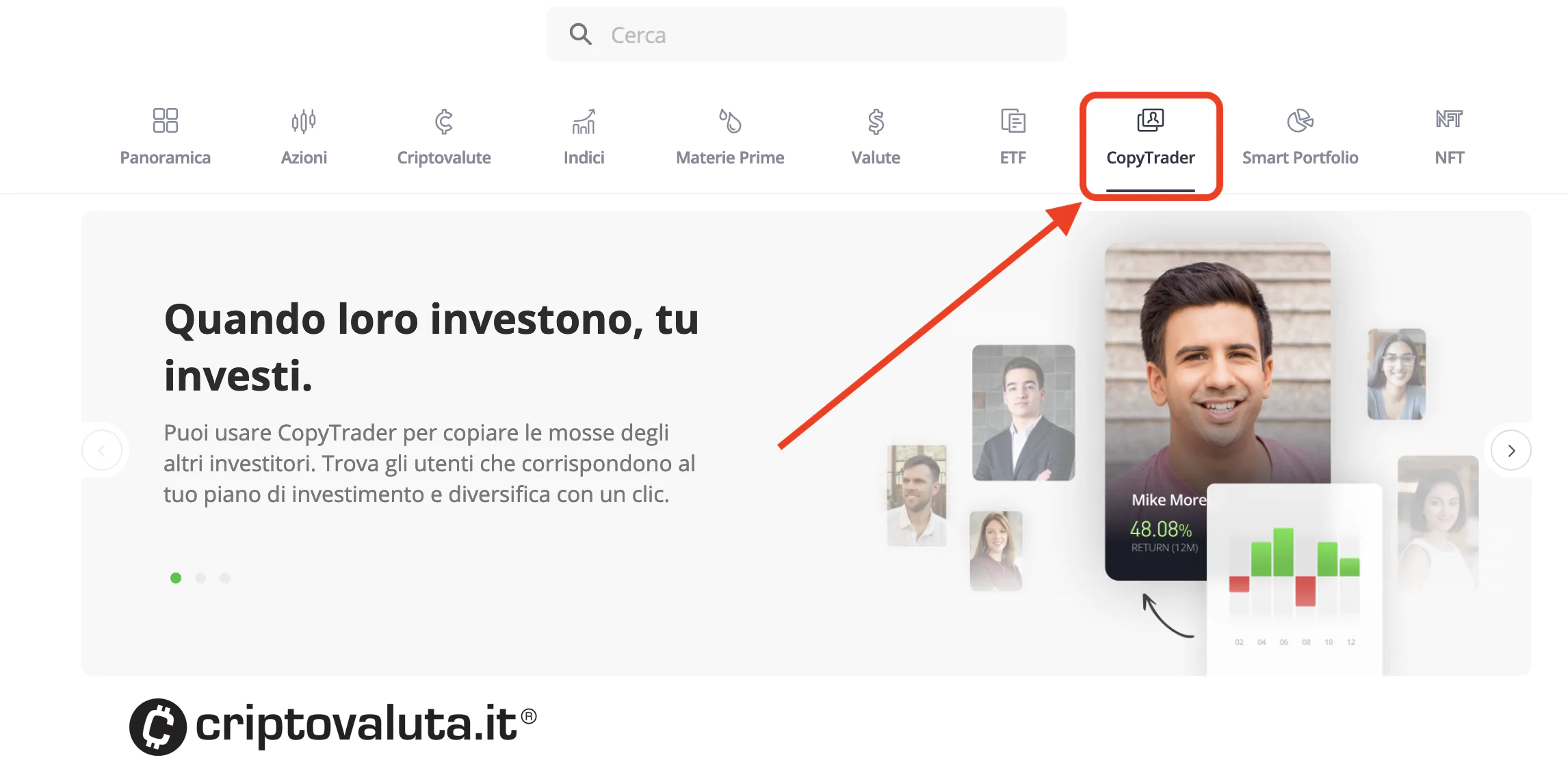1568x762 pixels.
Task: Switch to first green carousel dot
Action: click(176, 578)
